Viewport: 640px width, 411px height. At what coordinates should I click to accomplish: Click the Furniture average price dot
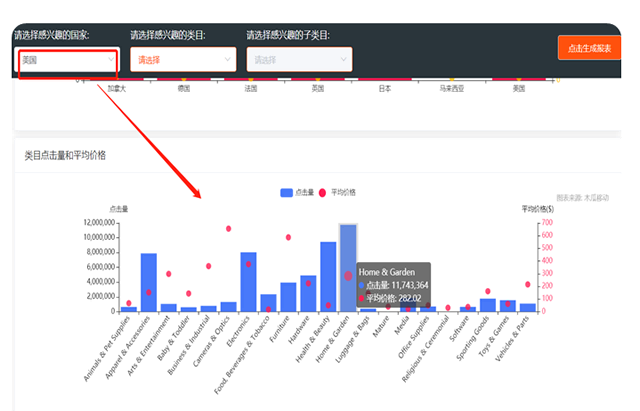288,237
